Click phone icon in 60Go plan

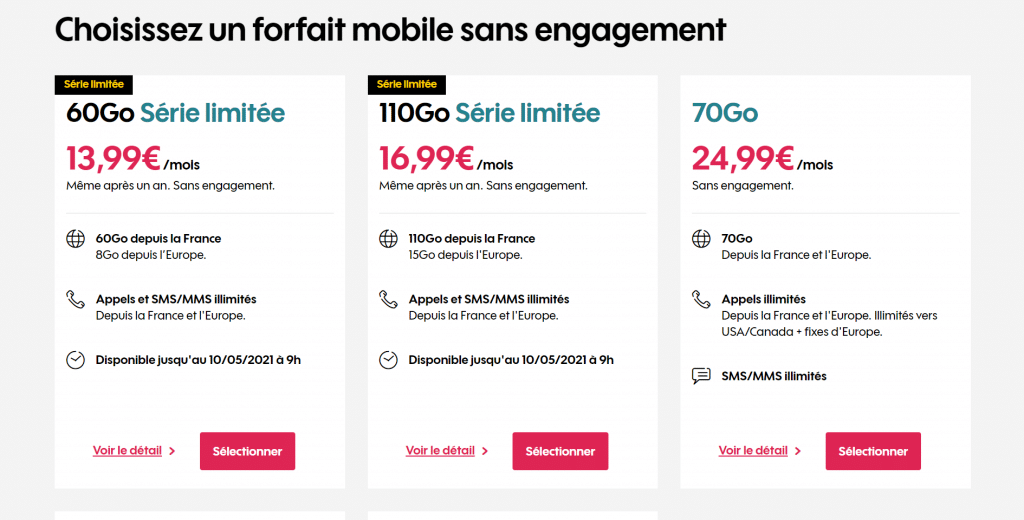[x=75, y=300]
